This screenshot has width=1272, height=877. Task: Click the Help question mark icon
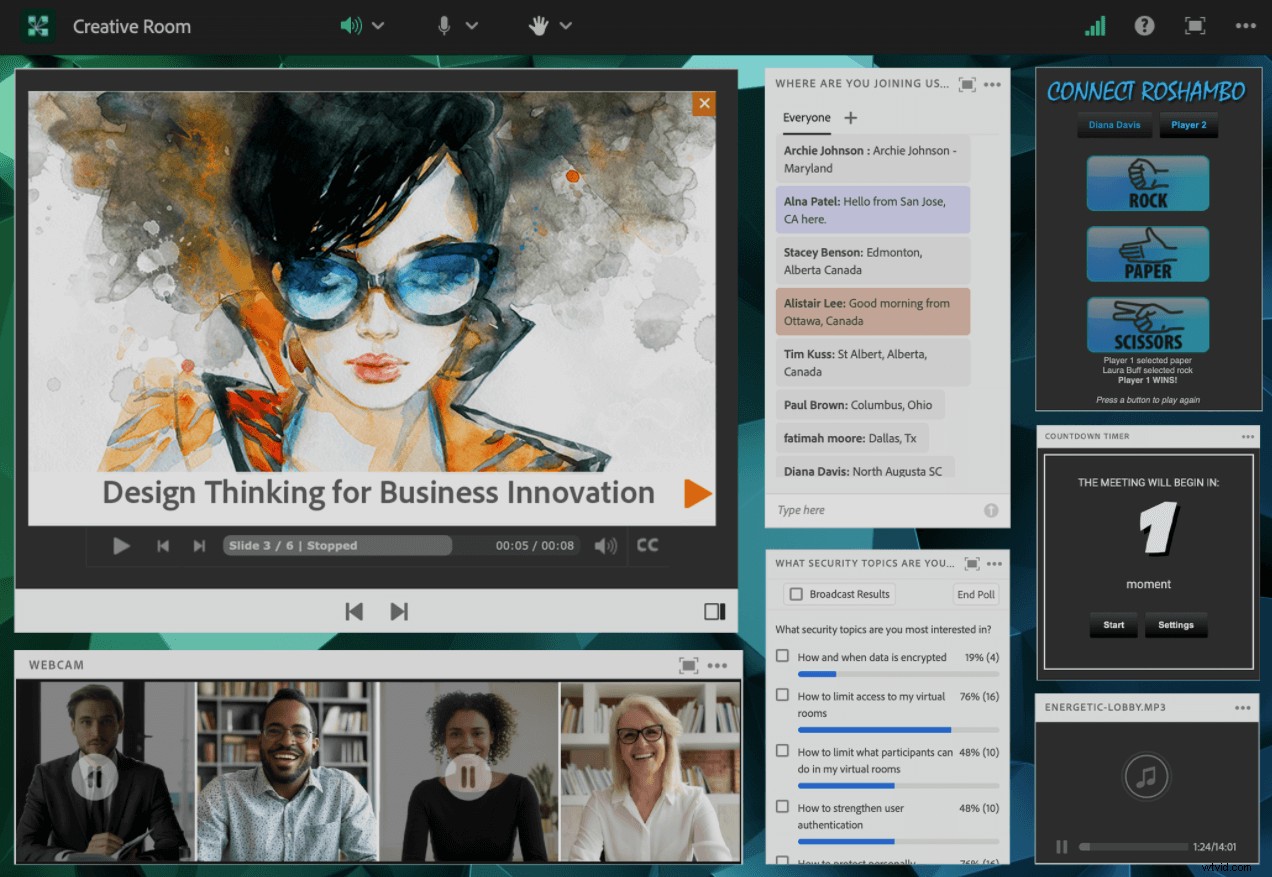(1144, 25)
